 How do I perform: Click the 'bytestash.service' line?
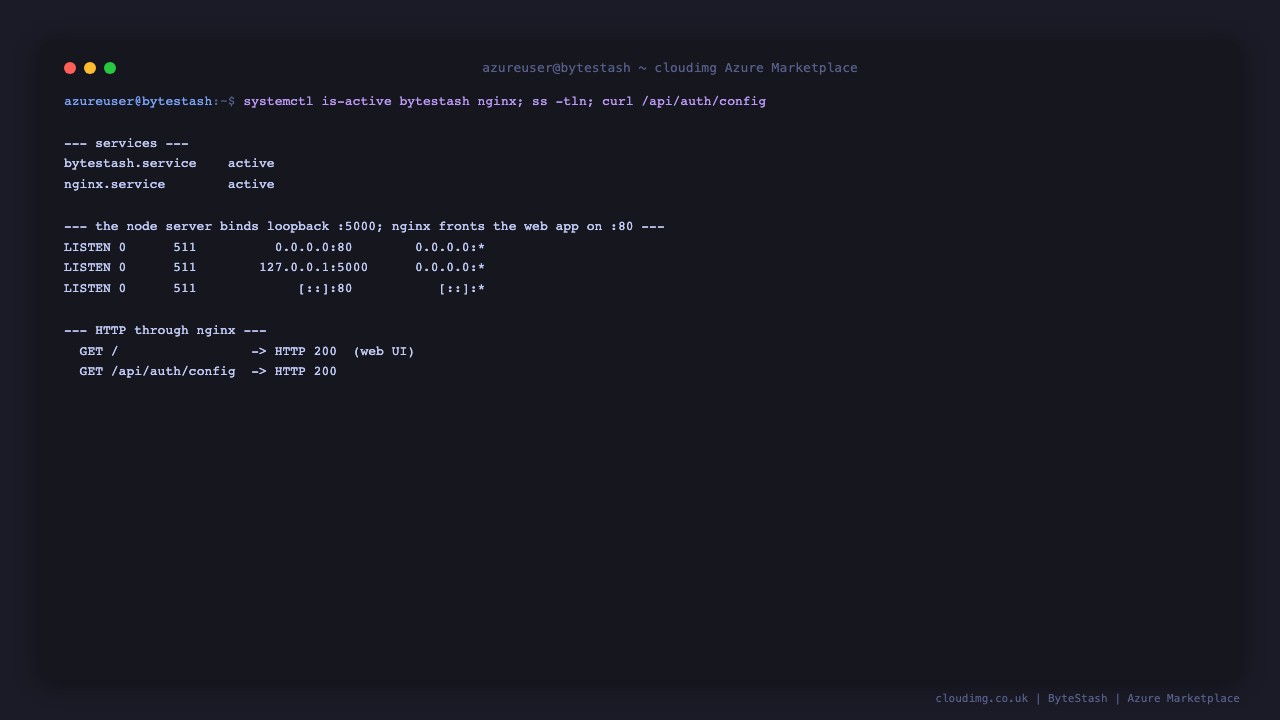[169, 163]
